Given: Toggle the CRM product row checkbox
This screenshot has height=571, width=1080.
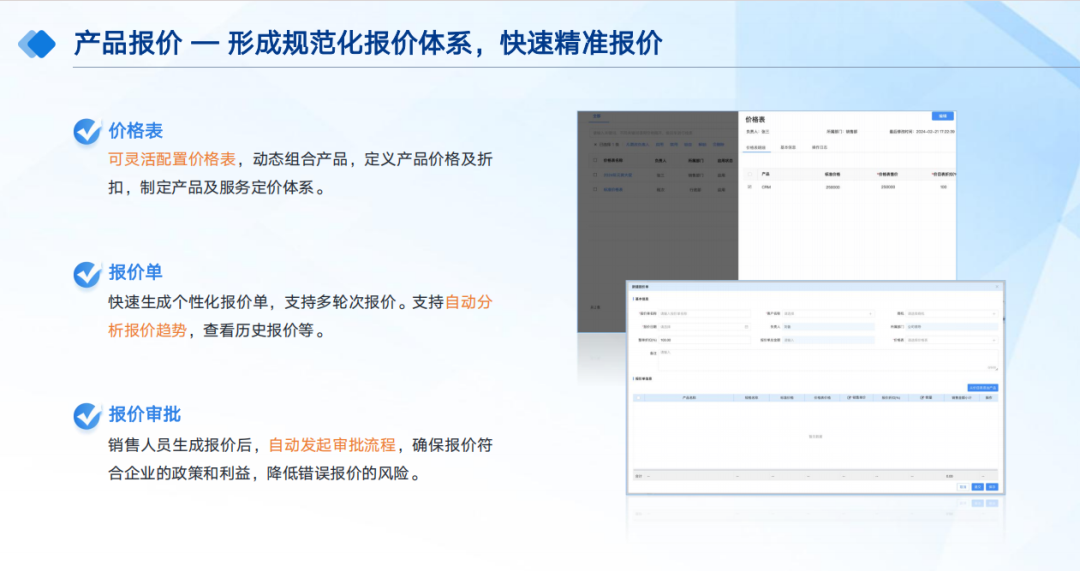Looking at the screenshot, I should click(750, 187).
